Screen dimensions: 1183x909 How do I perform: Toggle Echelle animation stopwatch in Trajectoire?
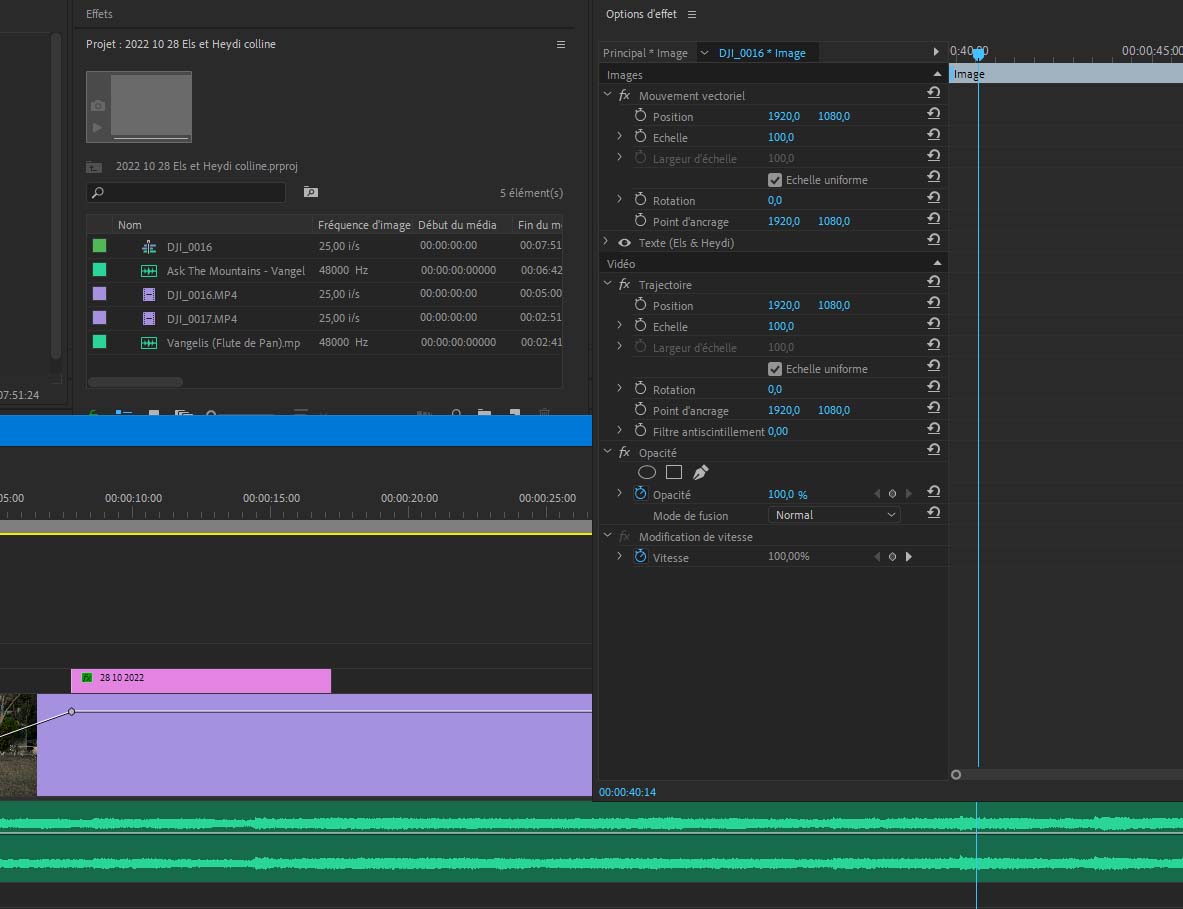[x=641, y=326]
